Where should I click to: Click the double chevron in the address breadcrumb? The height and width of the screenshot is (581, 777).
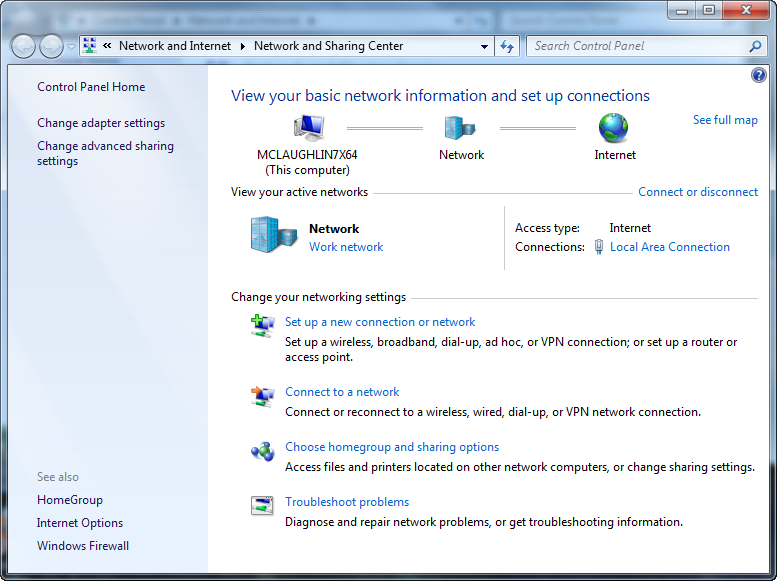[x=107, y=46]
